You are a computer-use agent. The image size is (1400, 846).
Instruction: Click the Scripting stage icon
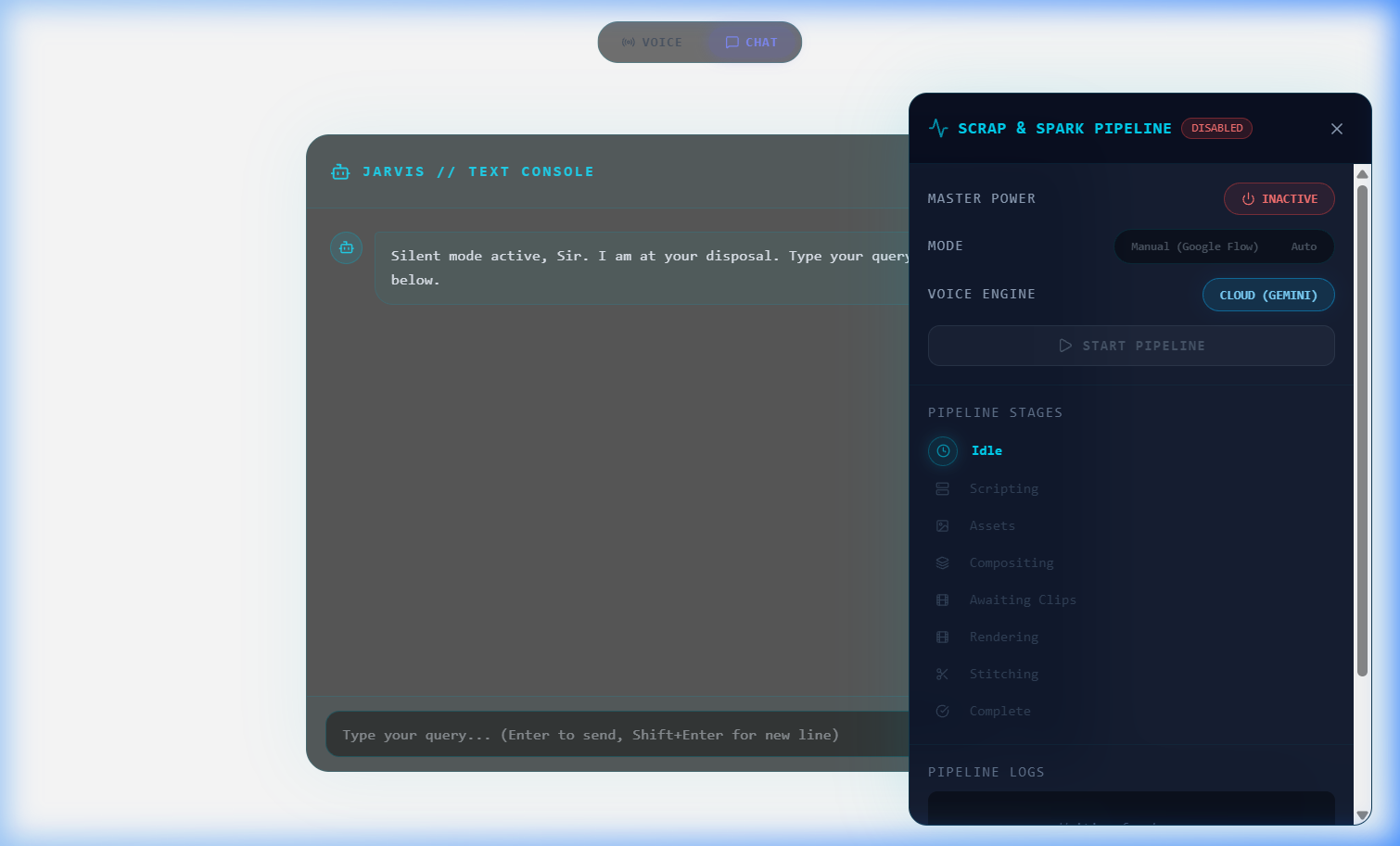click(x=942, y=488)
